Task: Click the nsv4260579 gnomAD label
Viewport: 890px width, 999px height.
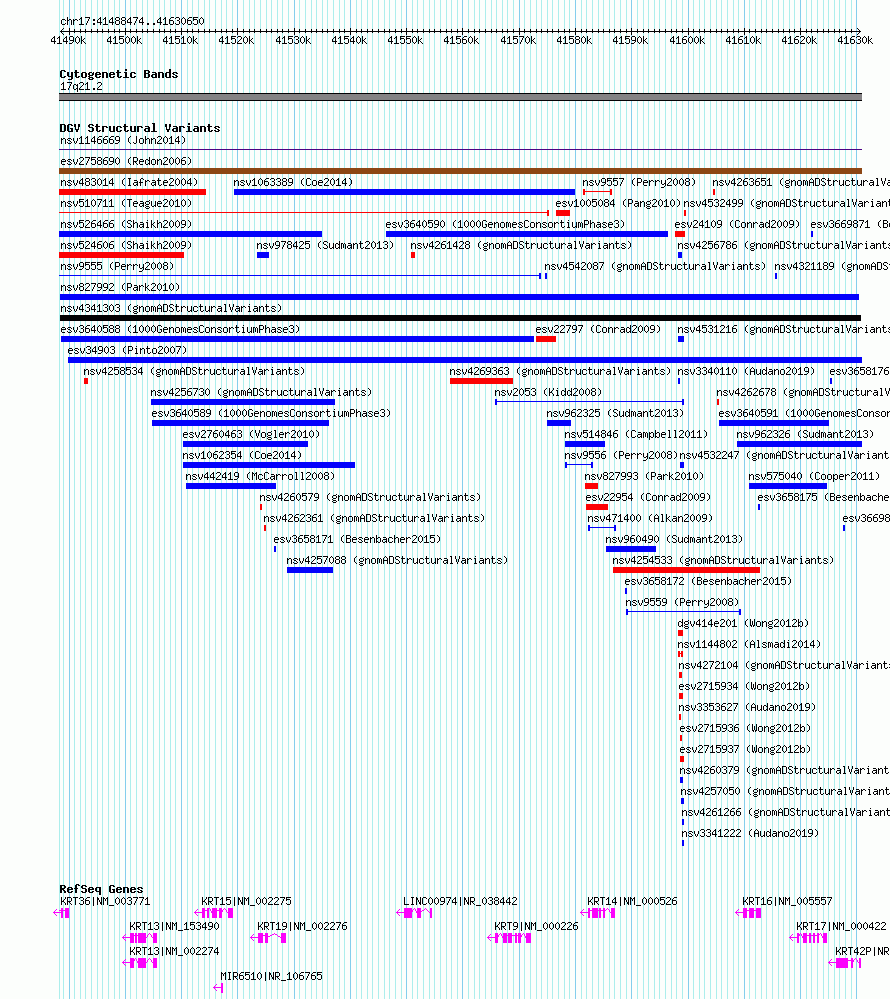Action: pos(370,498)
